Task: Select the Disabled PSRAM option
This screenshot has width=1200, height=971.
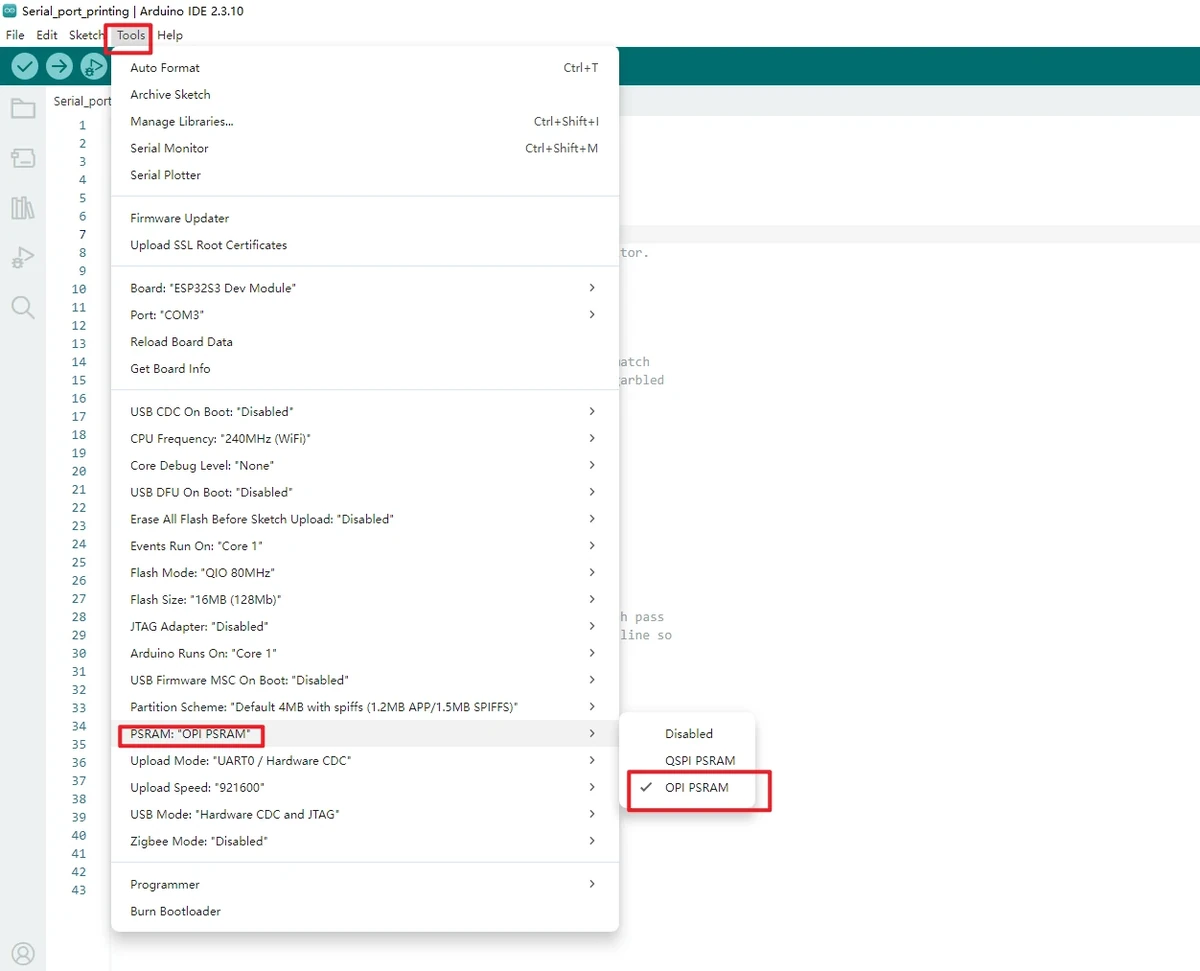Action: [x=688, y=734]
